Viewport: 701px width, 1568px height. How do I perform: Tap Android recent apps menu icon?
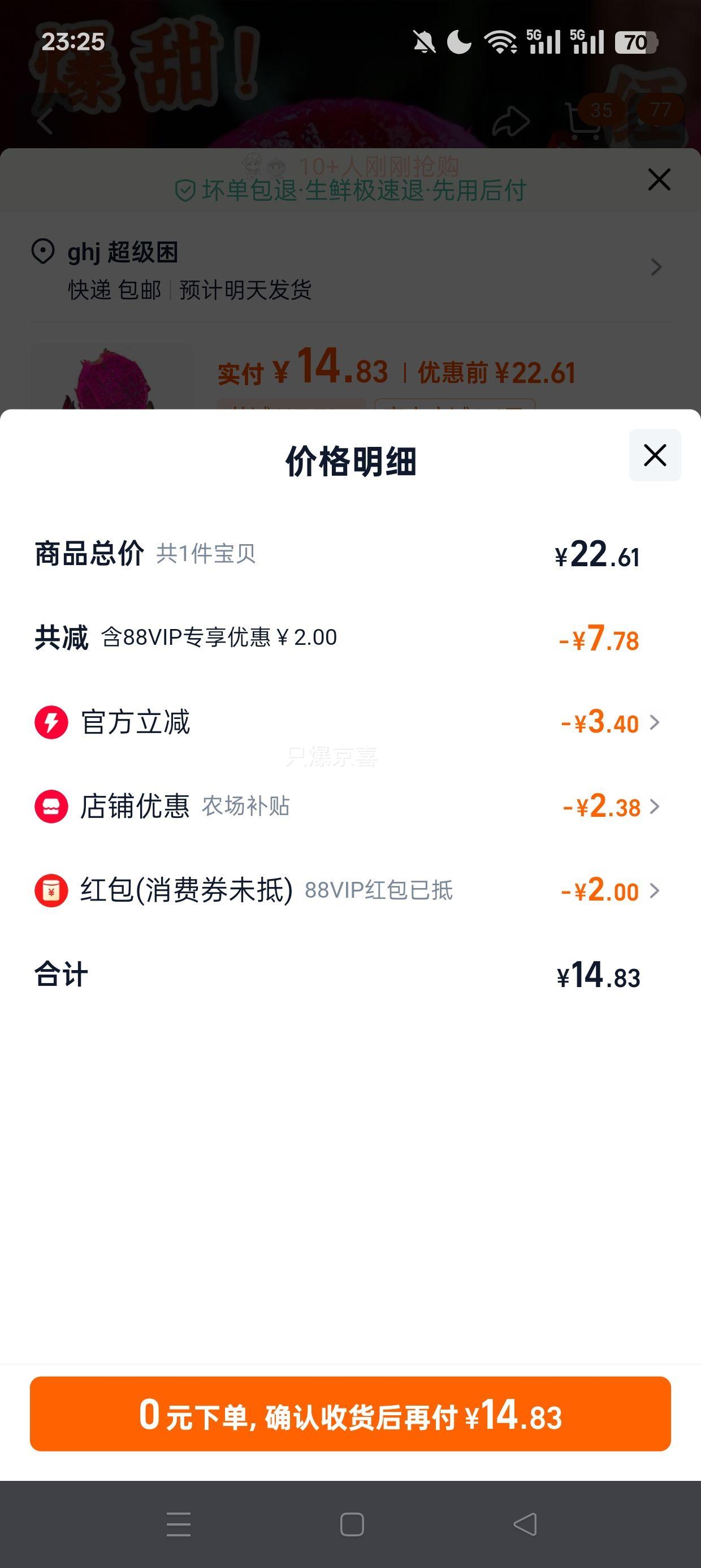click(178, 1524)
